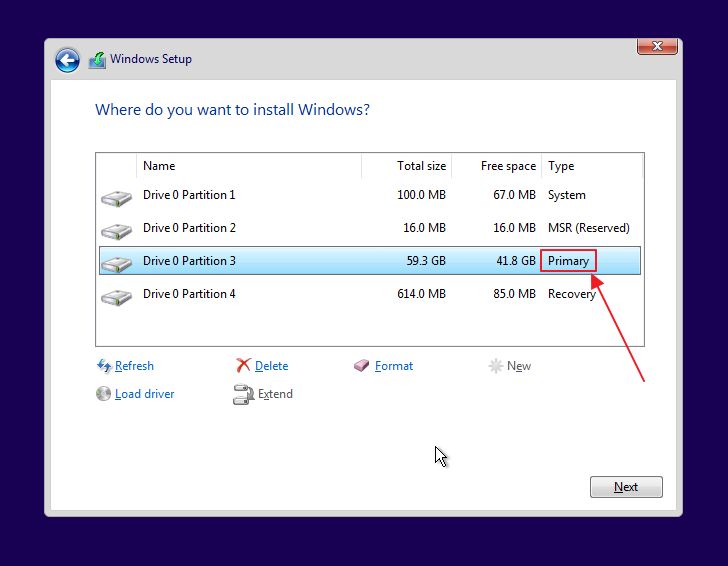The image size is (728, 566).
Task: Click the Refresh arrows icon
Action: coord(104,366)
